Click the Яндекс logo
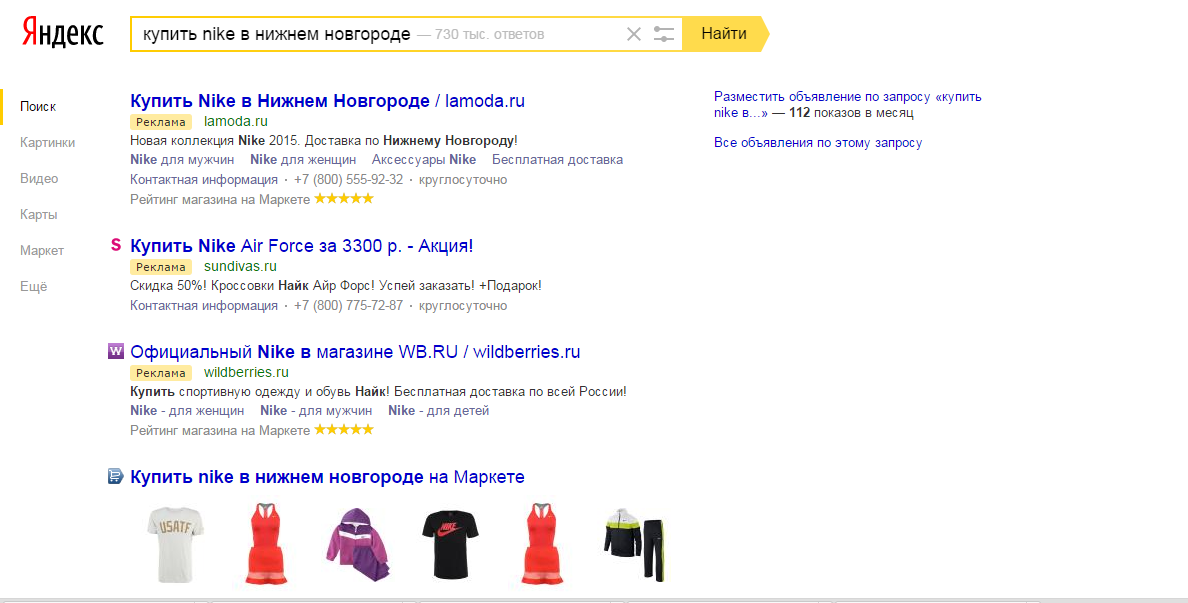The image size is (1188, 603). point(62,33)
